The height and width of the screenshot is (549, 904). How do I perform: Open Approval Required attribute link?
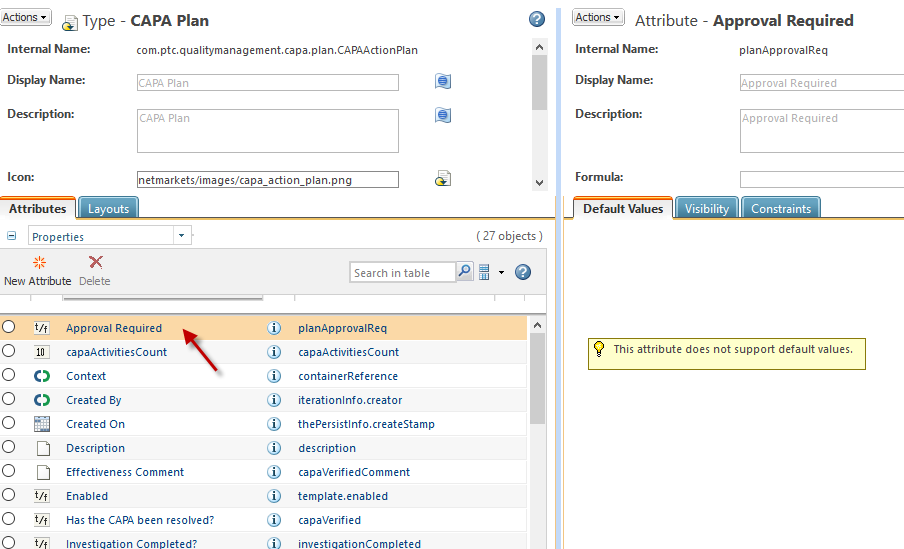114,328
